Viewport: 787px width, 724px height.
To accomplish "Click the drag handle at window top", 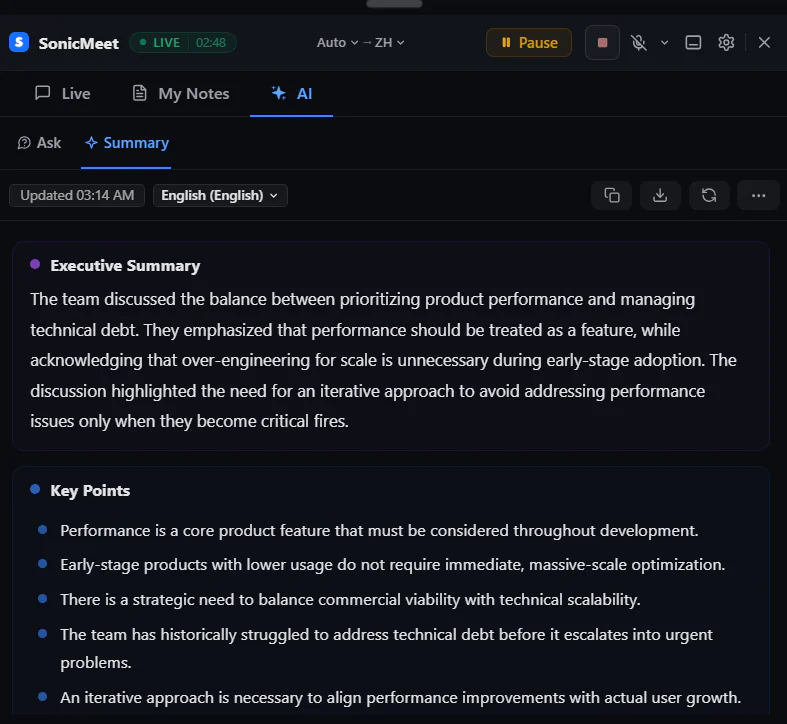I will tap(394, 4).
